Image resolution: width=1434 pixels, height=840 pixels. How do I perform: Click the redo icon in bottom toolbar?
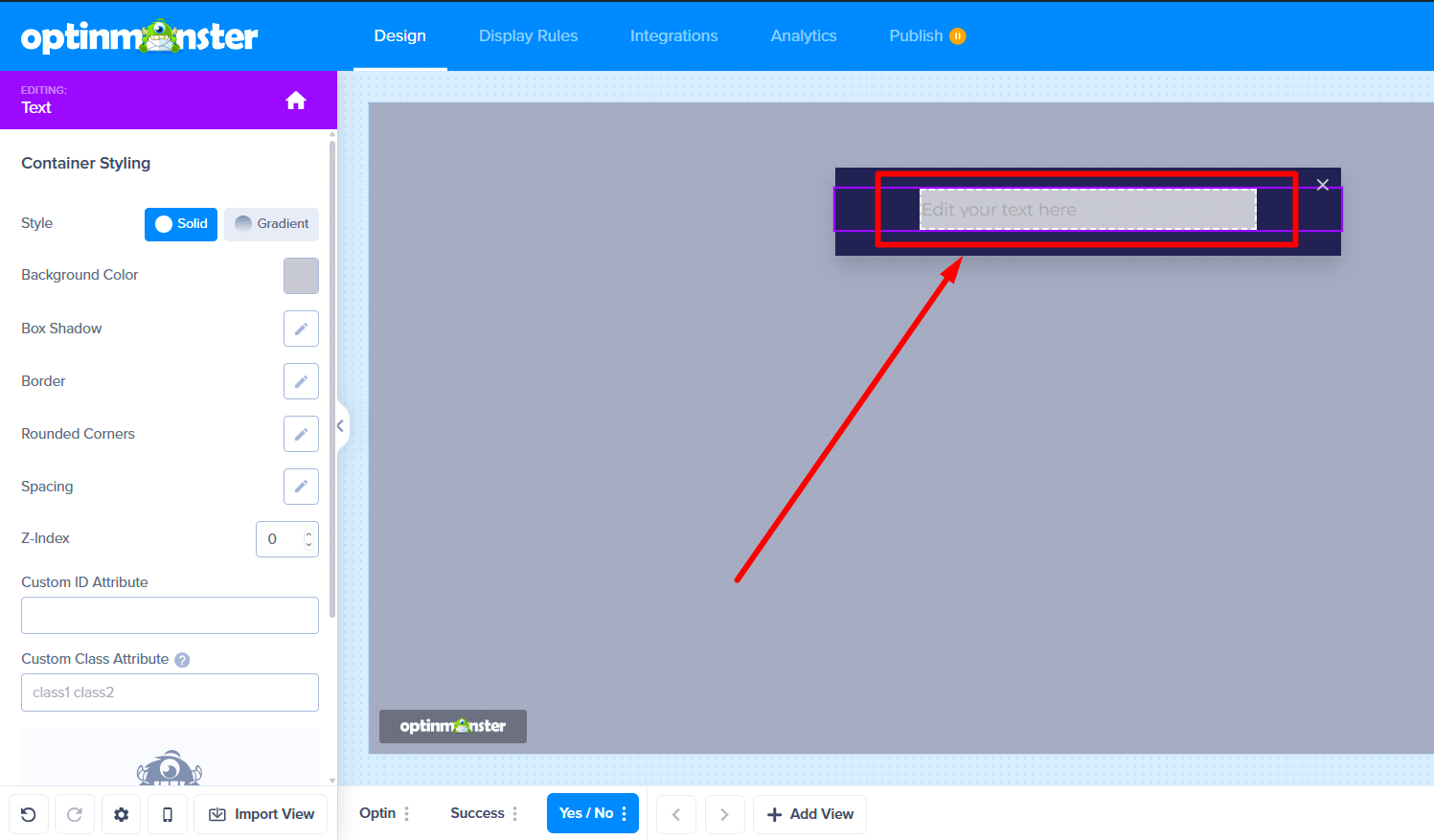tap(75, 814)
